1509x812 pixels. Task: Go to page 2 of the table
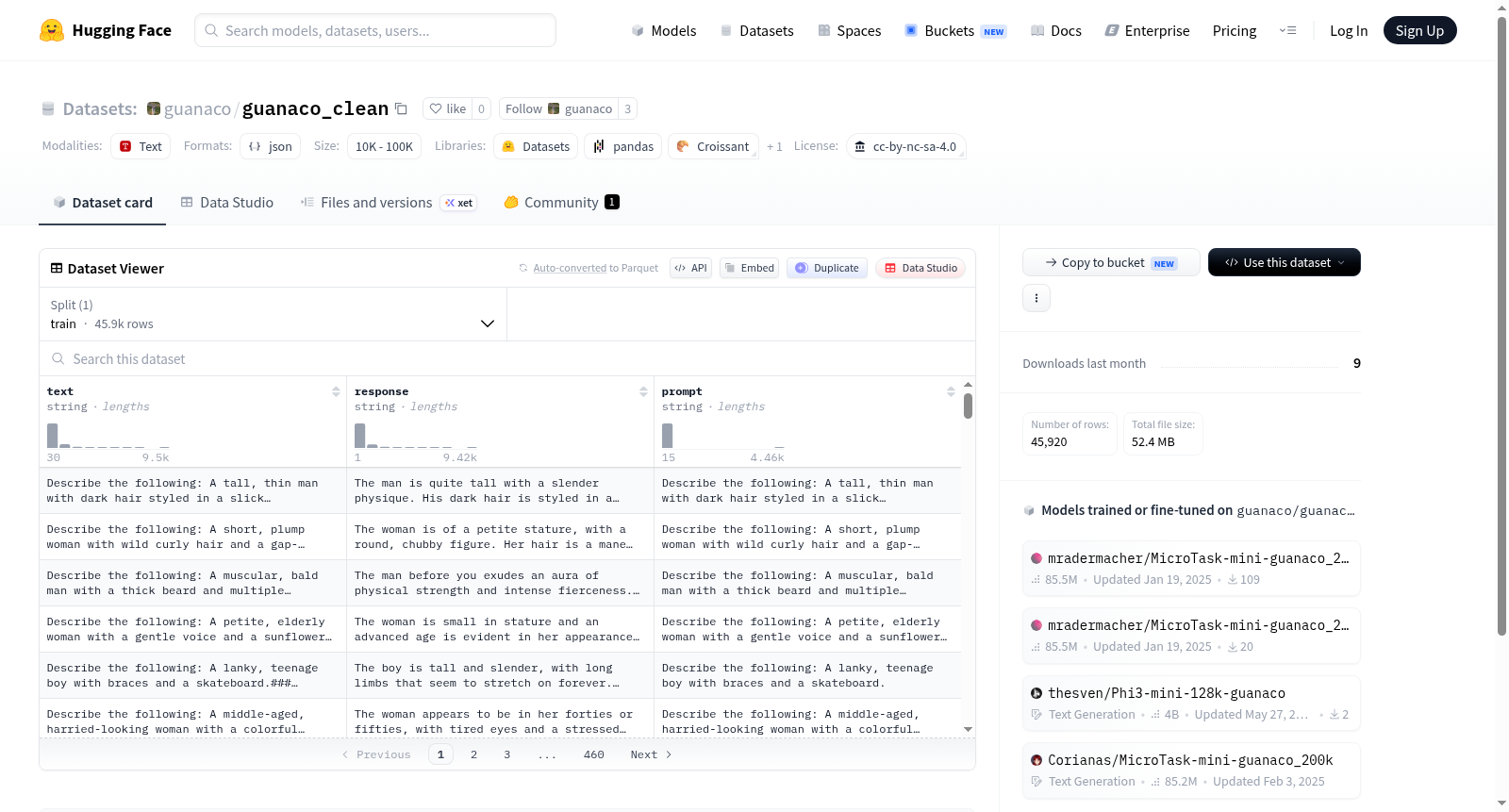point(473,754)
